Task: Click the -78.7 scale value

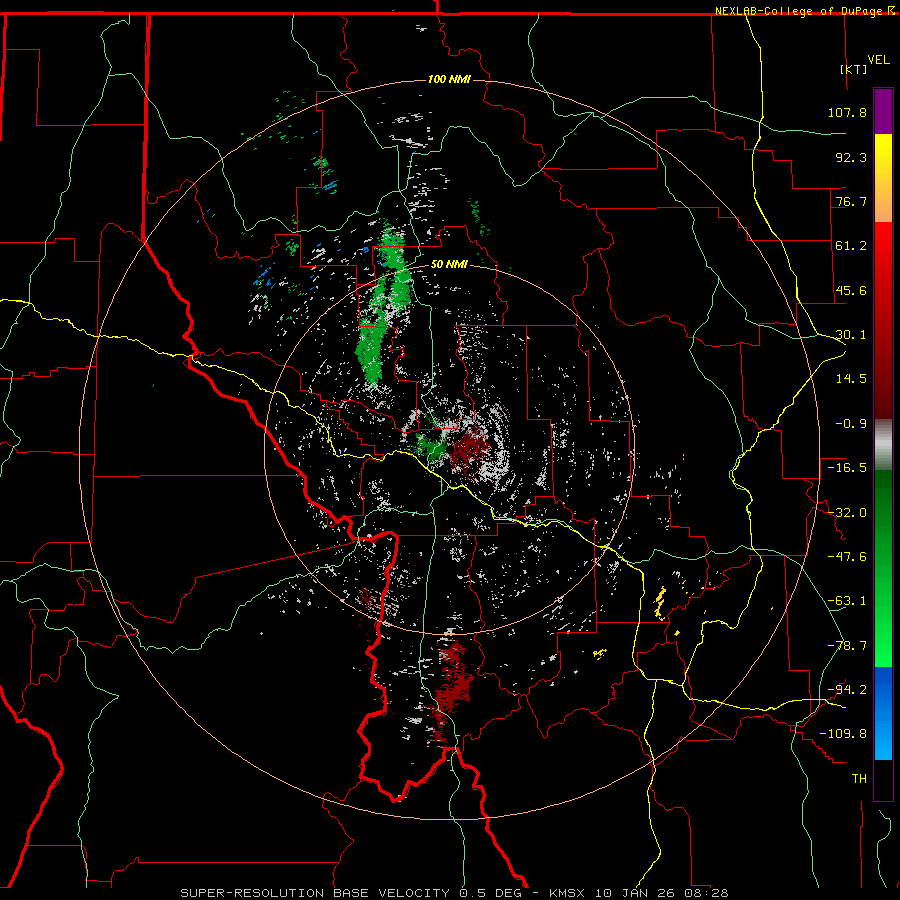Action: click(x=847, y=646)
